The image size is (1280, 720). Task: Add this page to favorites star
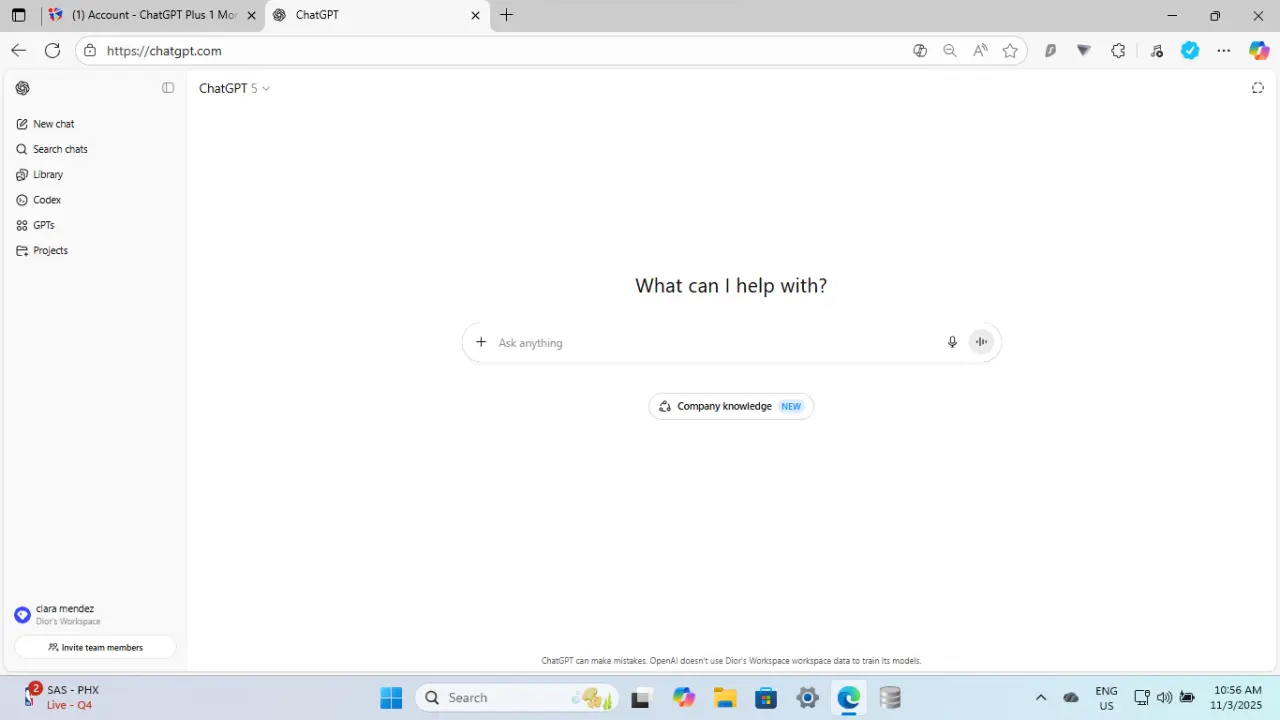point(1010,51)
